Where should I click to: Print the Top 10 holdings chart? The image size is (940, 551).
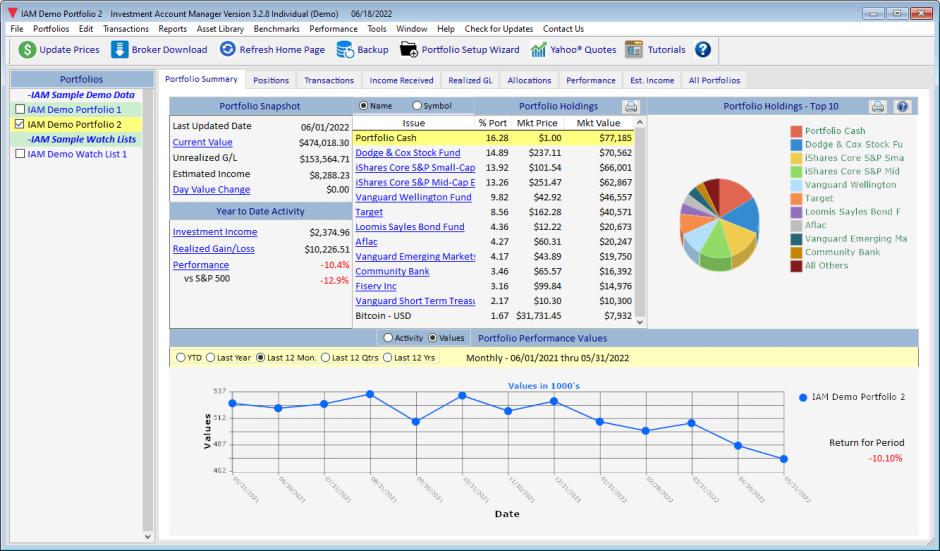(877, 106)
